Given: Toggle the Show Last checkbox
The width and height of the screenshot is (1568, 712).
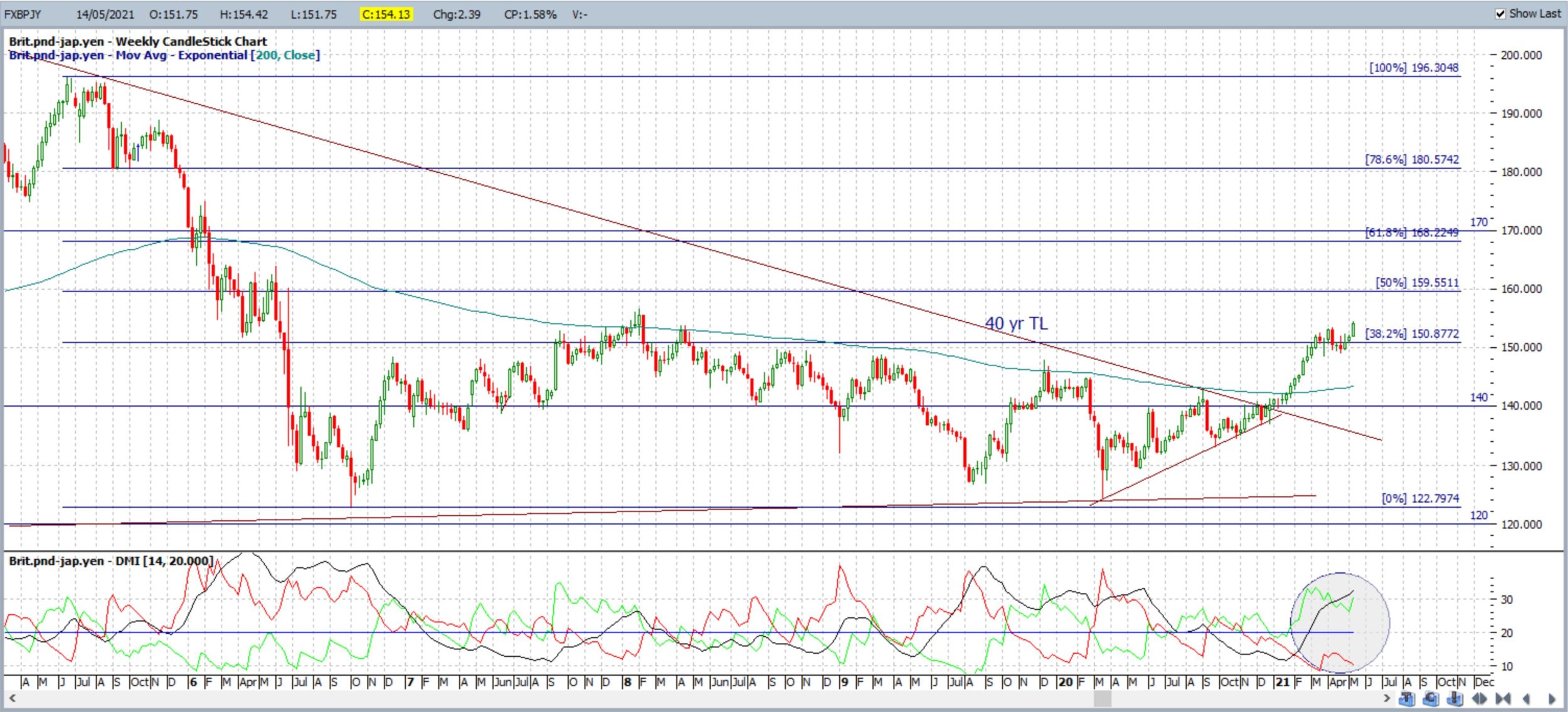Looking at the screenshot, I should point(1500,14).
